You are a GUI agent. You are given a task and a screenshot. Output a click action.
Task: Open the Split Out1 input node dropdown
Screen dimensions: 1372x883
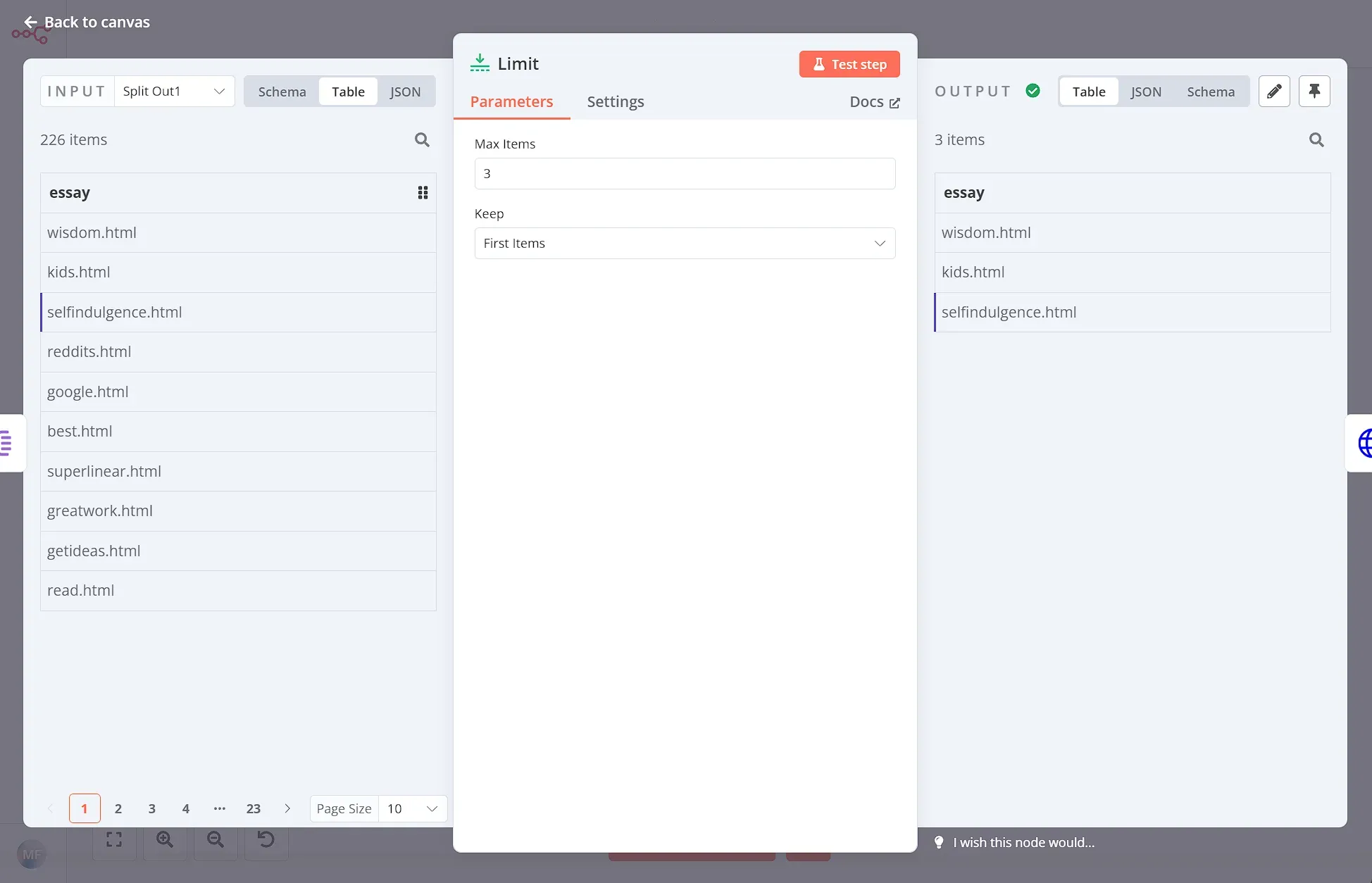pos(174,92)
